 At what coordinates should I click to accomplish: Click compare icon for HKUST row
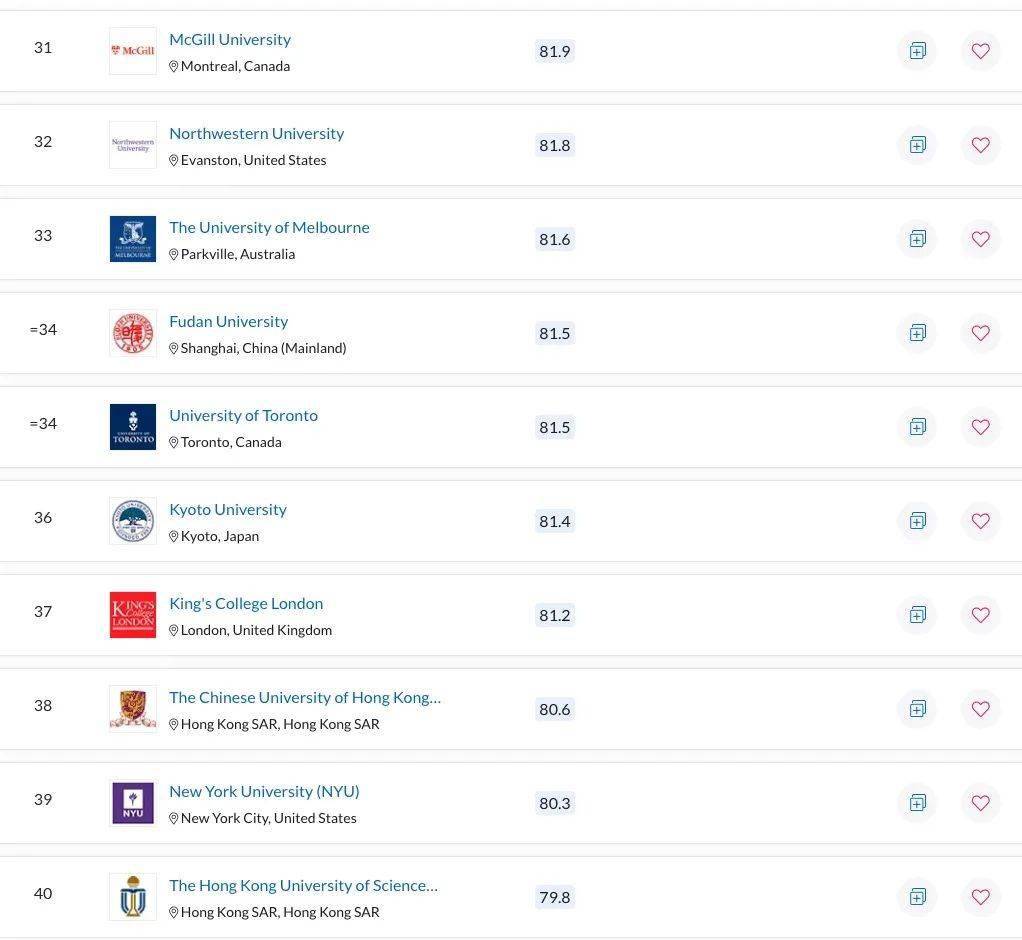[x=917, y=897]
